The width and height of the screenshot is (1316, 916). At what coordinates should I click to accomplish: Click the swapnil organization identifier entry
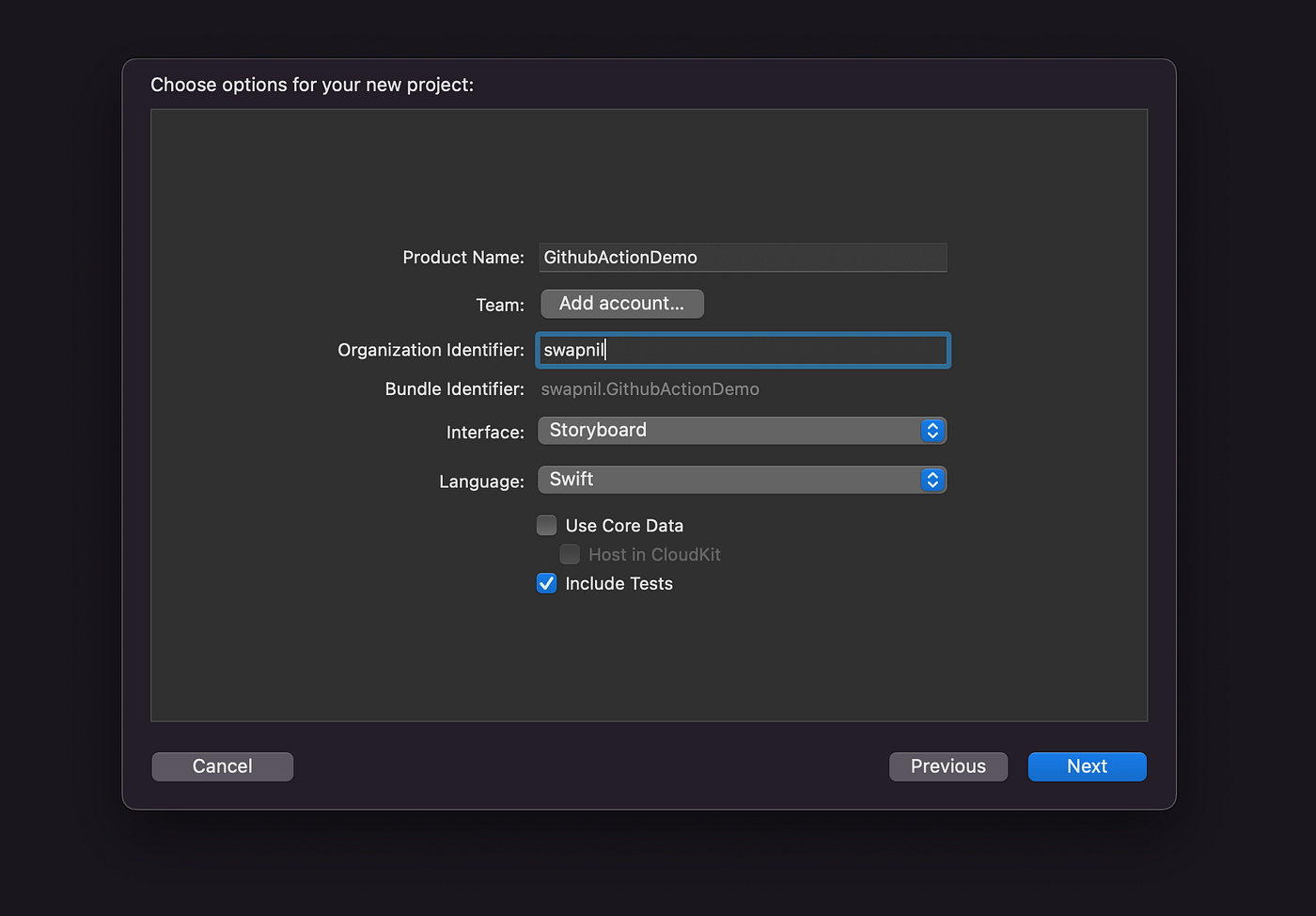click(575, 350)
